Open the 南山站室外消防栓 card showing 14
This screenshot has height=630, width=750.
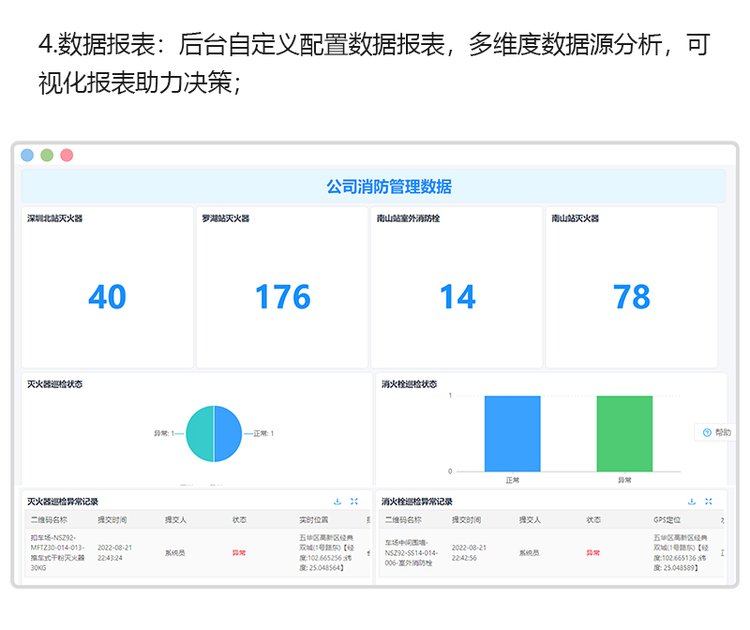[x=457, y=288]
